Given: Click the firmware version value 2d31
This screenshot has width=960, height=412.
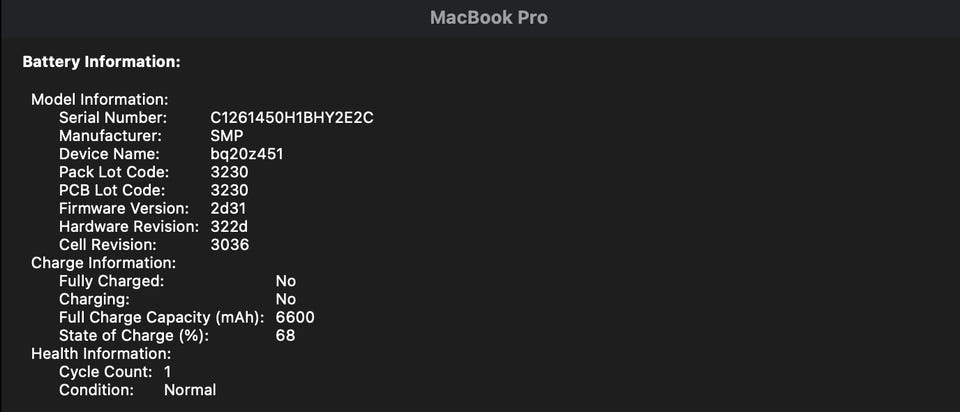Looking at the screenshot, I should tap(229, 208).
